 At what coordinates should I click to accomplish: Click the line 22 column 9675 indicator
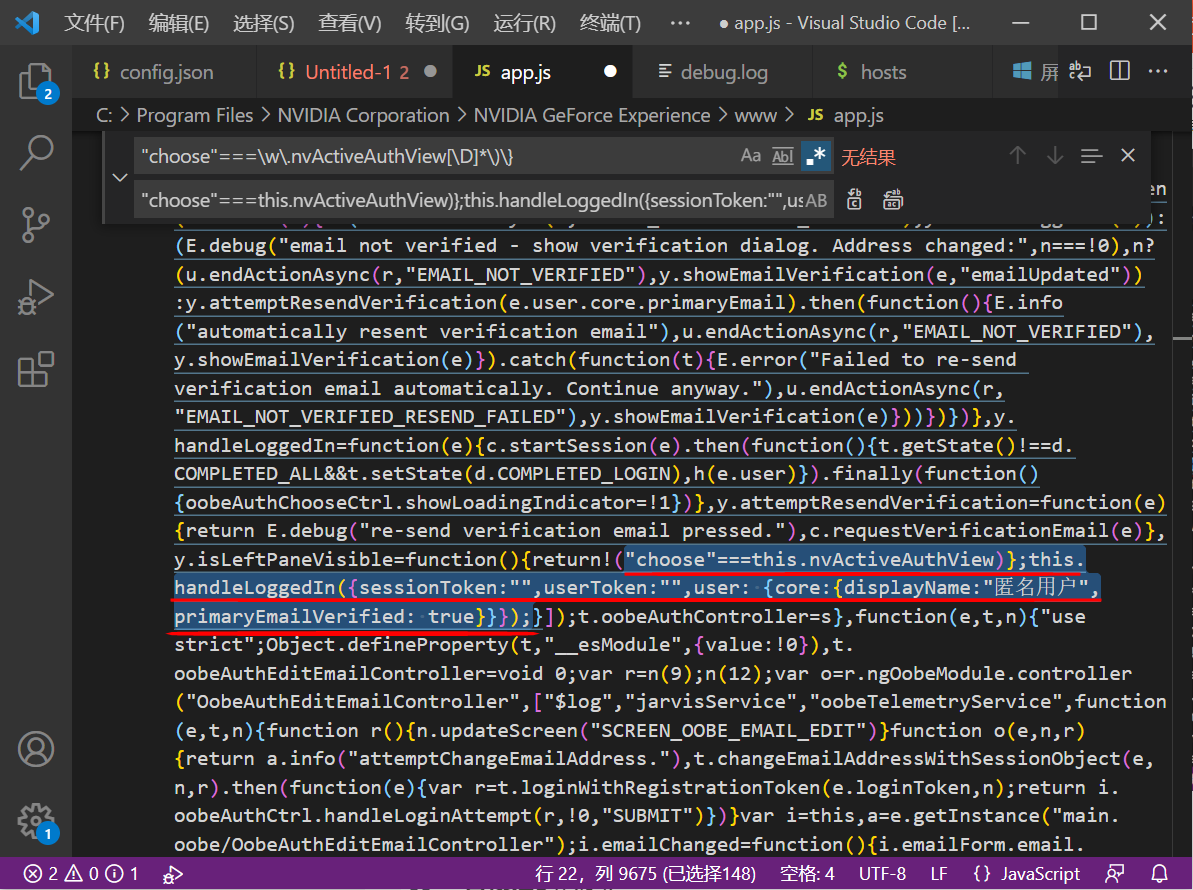pyautogui.click(x=645, y=873)
